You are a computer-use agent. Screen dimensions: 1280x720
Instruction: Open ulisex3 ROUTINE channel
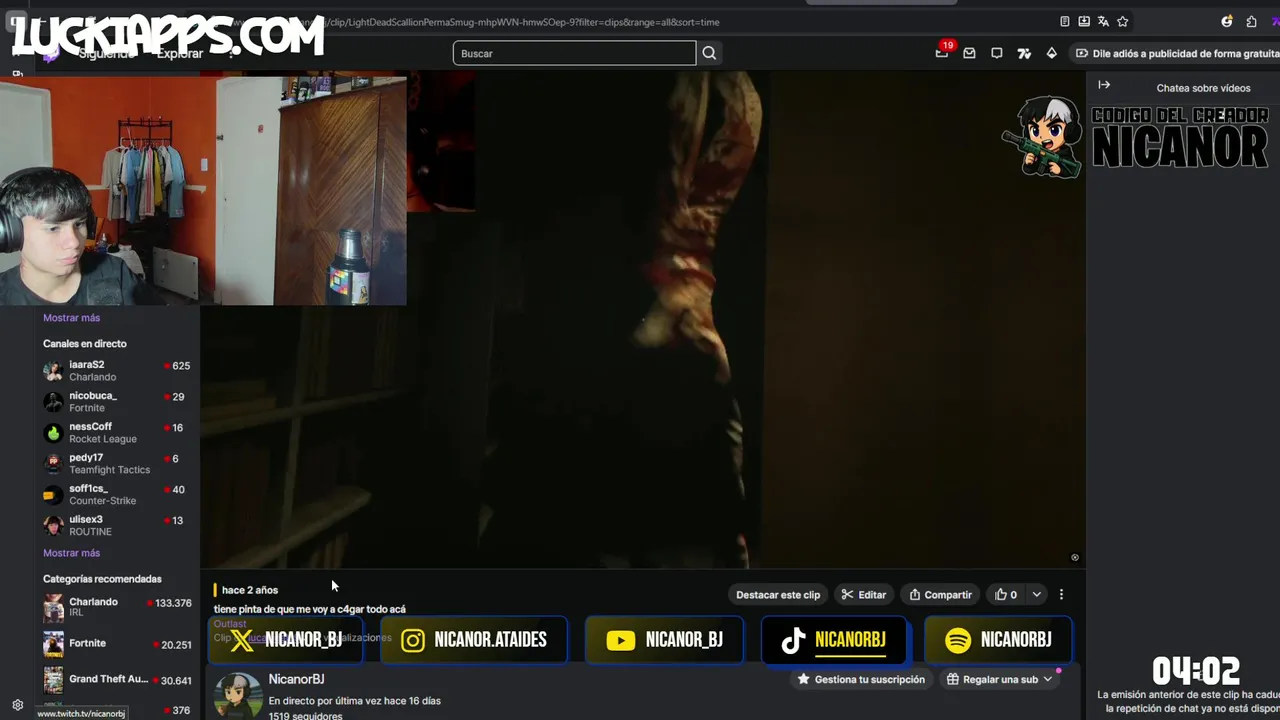click(116, 526)
